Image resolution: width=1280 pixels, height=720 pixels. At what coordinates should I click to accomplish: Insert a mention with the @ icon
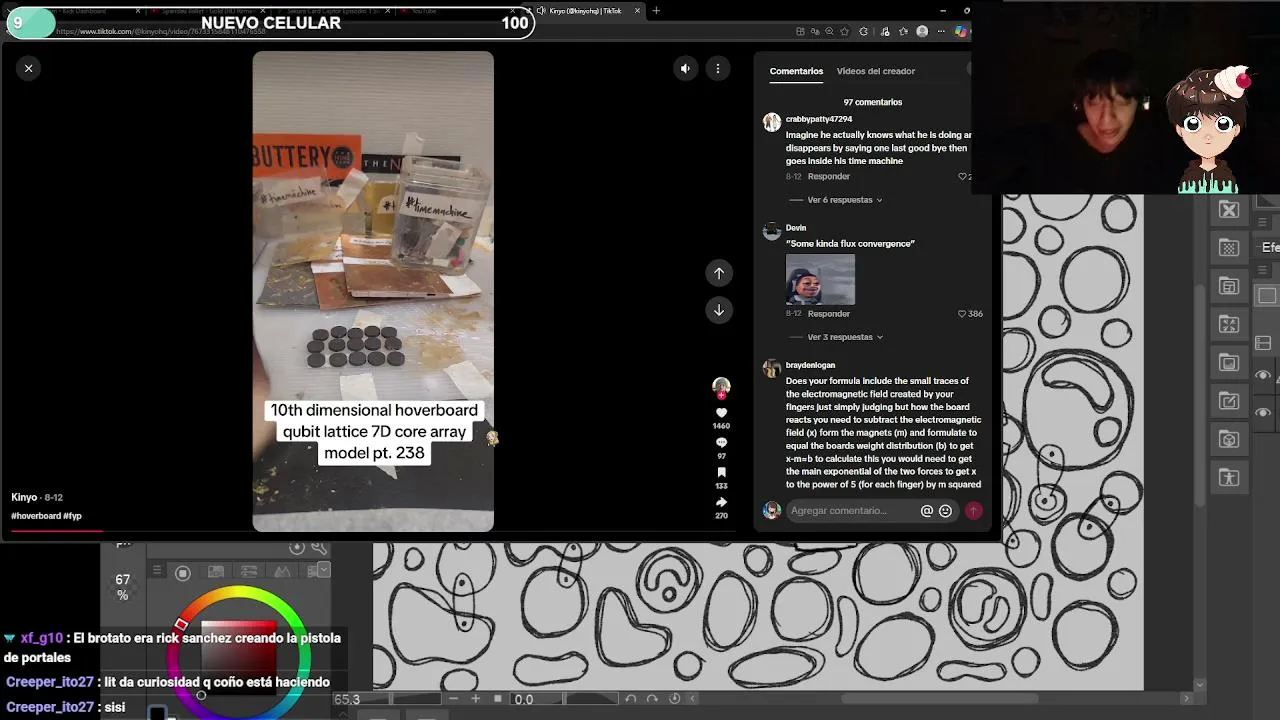(x=927, y=511)
